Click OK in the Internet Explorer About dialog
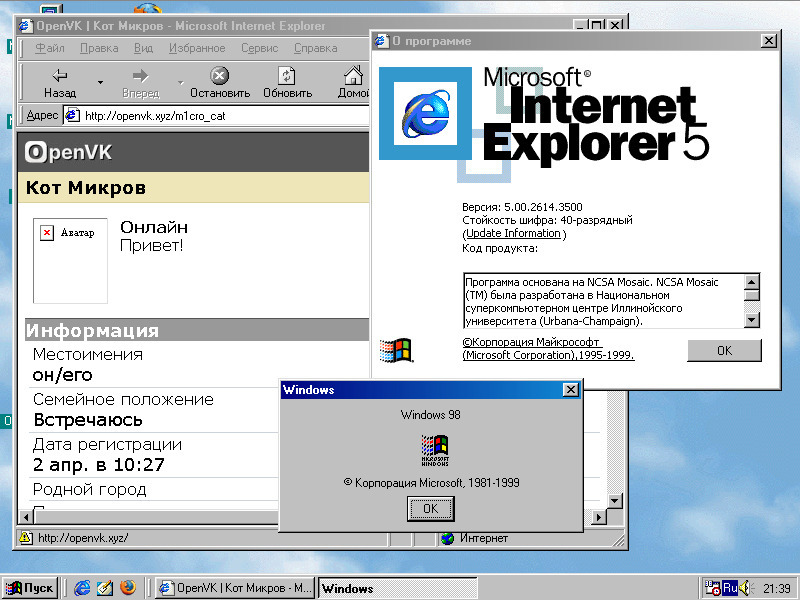 click(724, 351)
